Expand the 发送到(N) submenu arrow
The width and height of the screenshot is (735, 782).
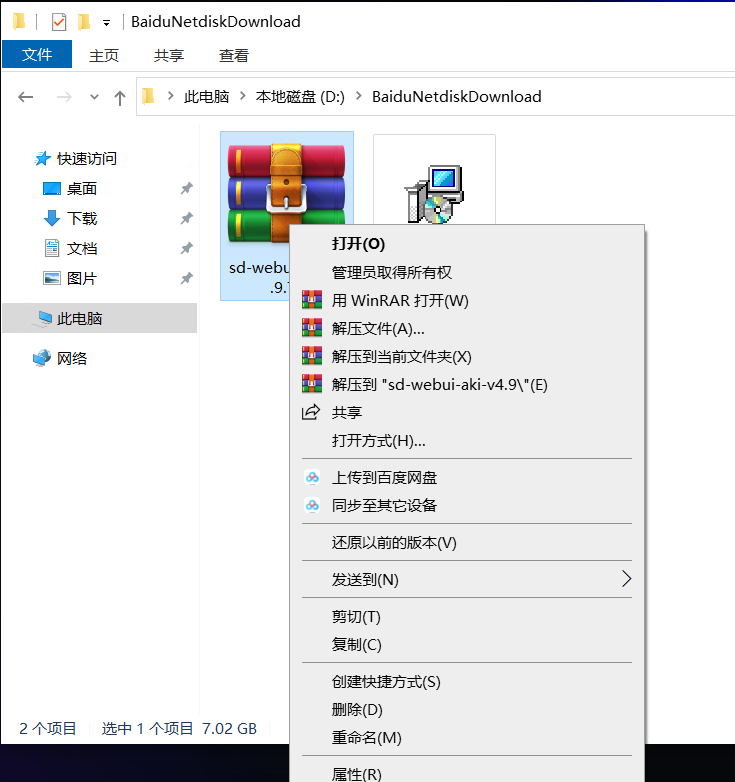point(626,579)
